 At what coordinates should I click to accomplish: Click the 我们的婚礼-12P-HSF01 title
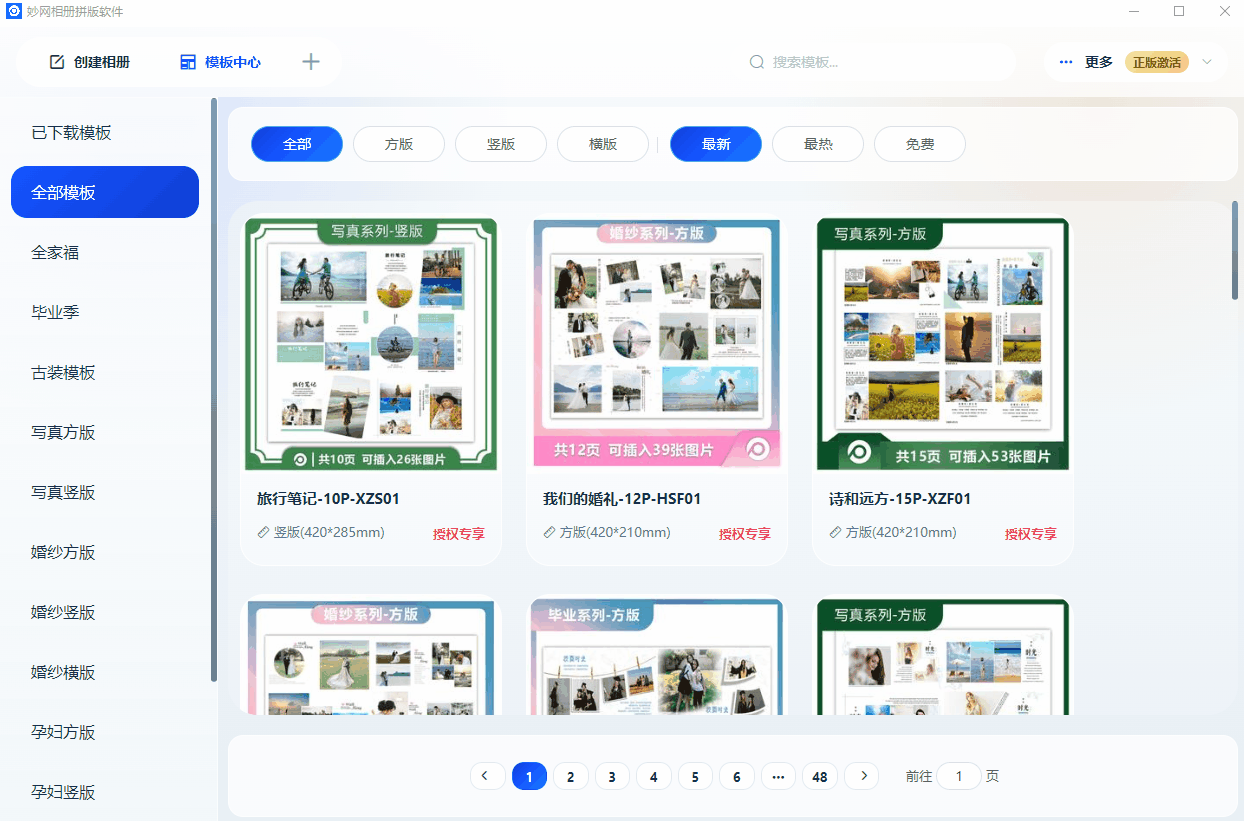point(622,498)
